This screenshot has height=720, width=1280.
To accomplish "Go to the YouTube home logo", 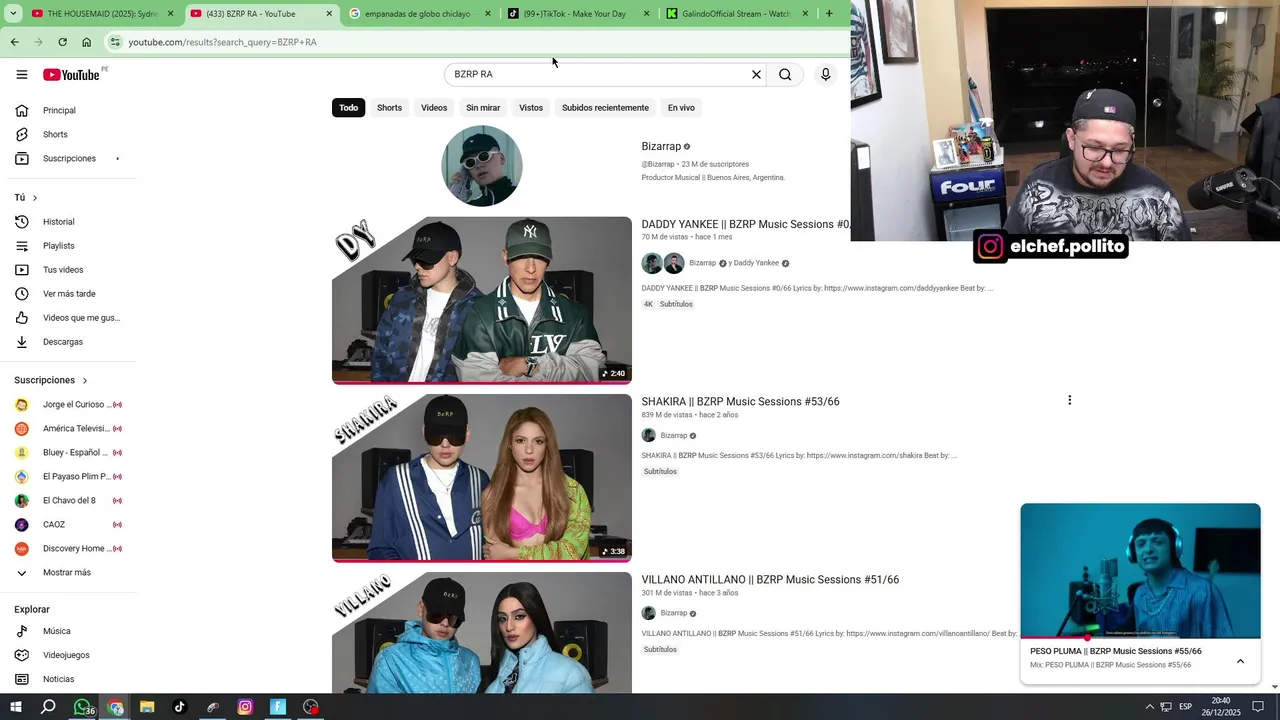I will click(71, 75).
